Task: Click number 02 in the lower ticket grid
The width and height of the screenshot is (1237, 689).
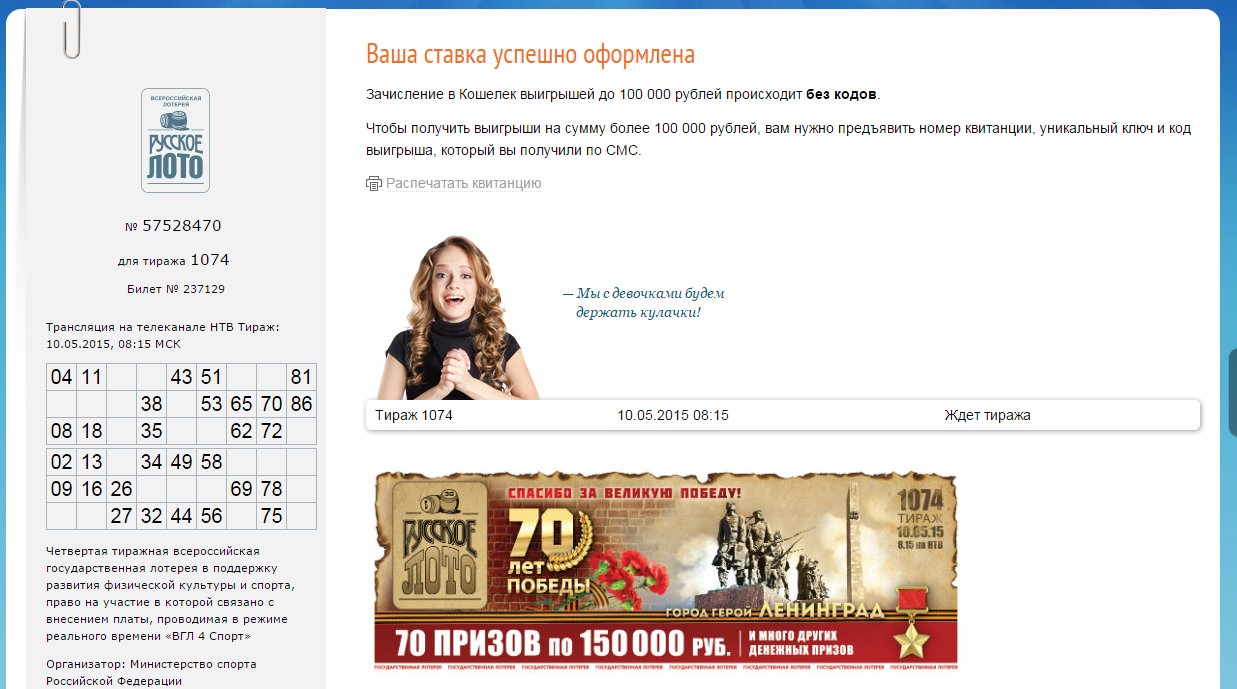Action: pyautogui.click(x=61, y=462)
